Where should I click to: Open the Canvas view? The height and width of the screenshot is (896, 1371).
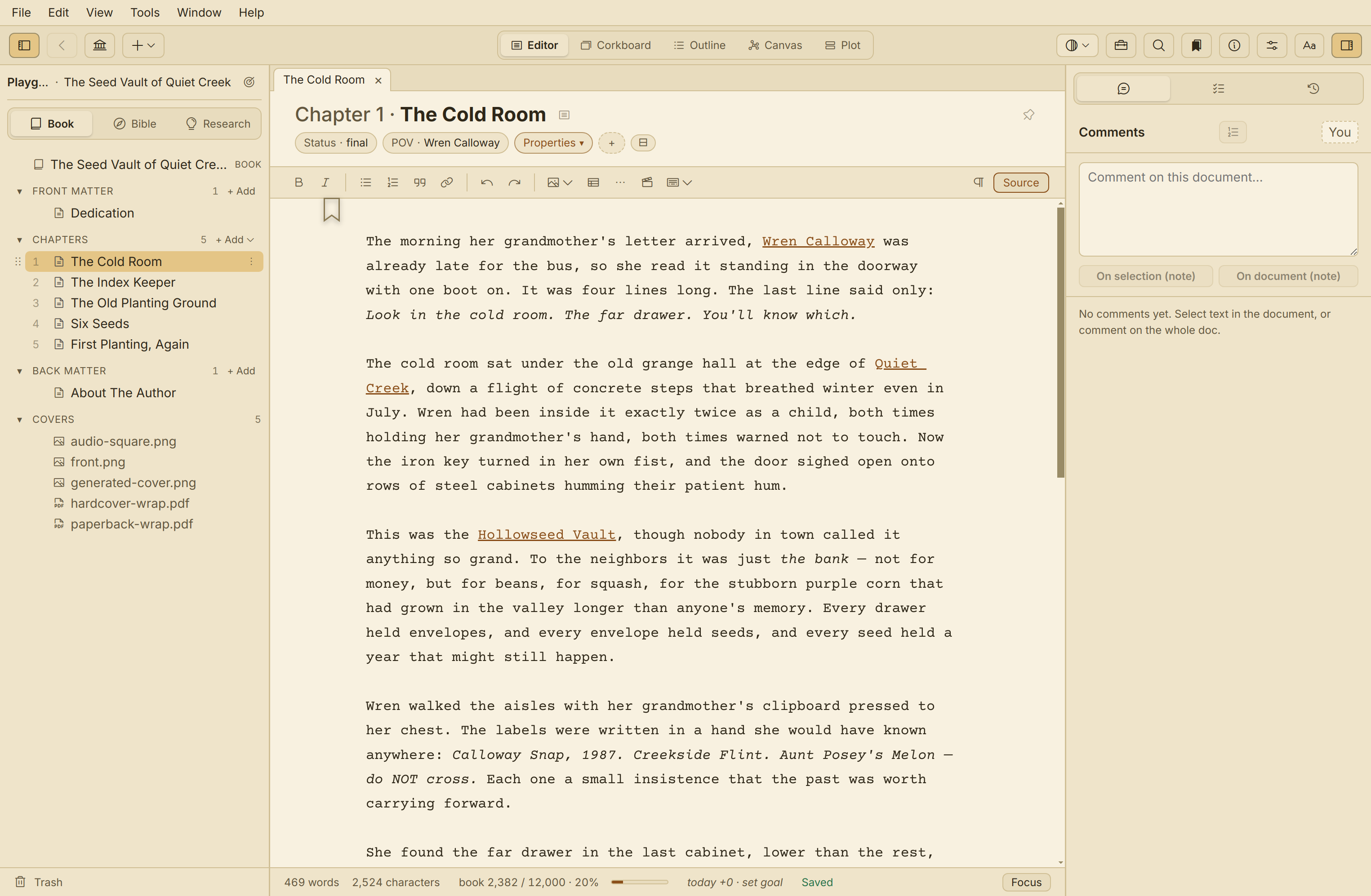pyautogui.click(x=775, y=45)
